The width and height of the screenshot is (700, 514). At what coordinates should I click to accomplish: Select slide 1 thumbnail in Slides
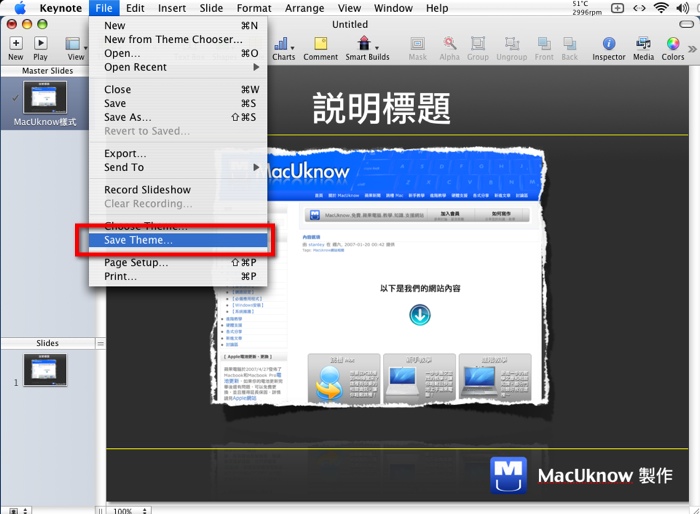pyautogui.click(x=45, y=370)
